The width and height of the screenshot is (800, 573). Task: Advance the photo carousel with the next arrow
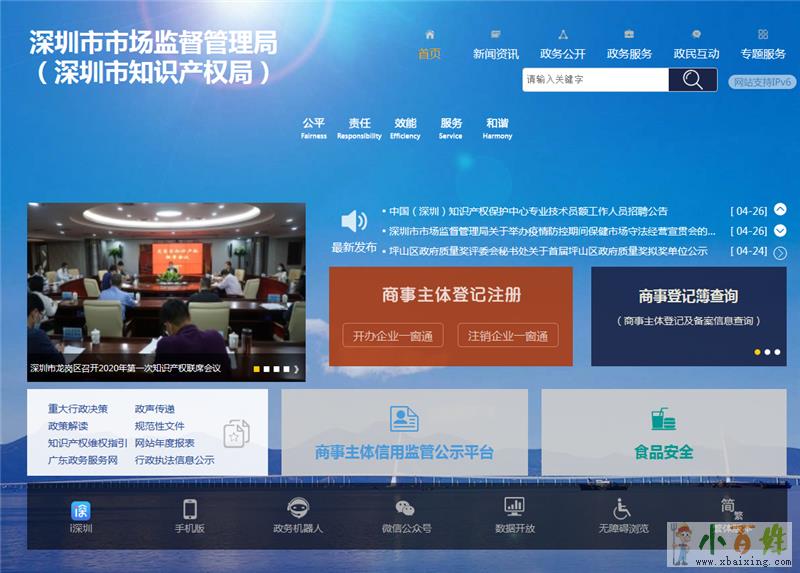click(296, 369)
